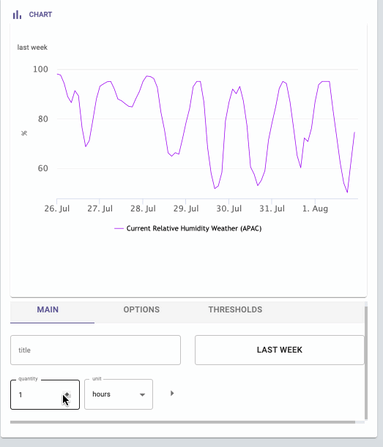Click the purple legend line marker

pyautogui.click(x=119, y=229)
